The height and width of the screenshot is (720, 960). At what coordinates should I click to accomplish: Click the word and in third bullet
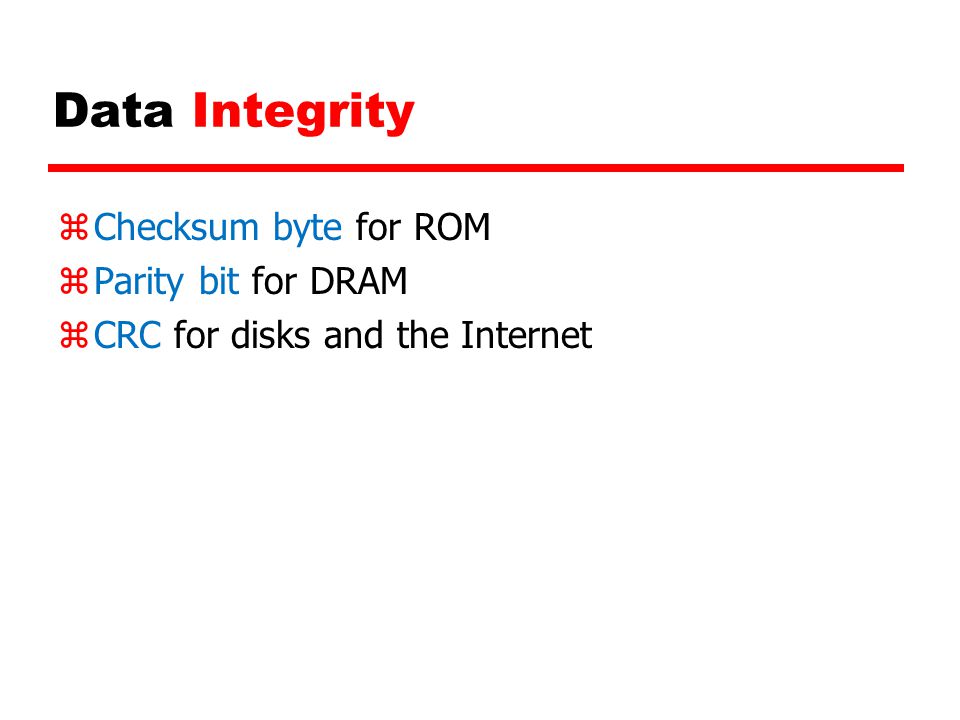point(353,335)
